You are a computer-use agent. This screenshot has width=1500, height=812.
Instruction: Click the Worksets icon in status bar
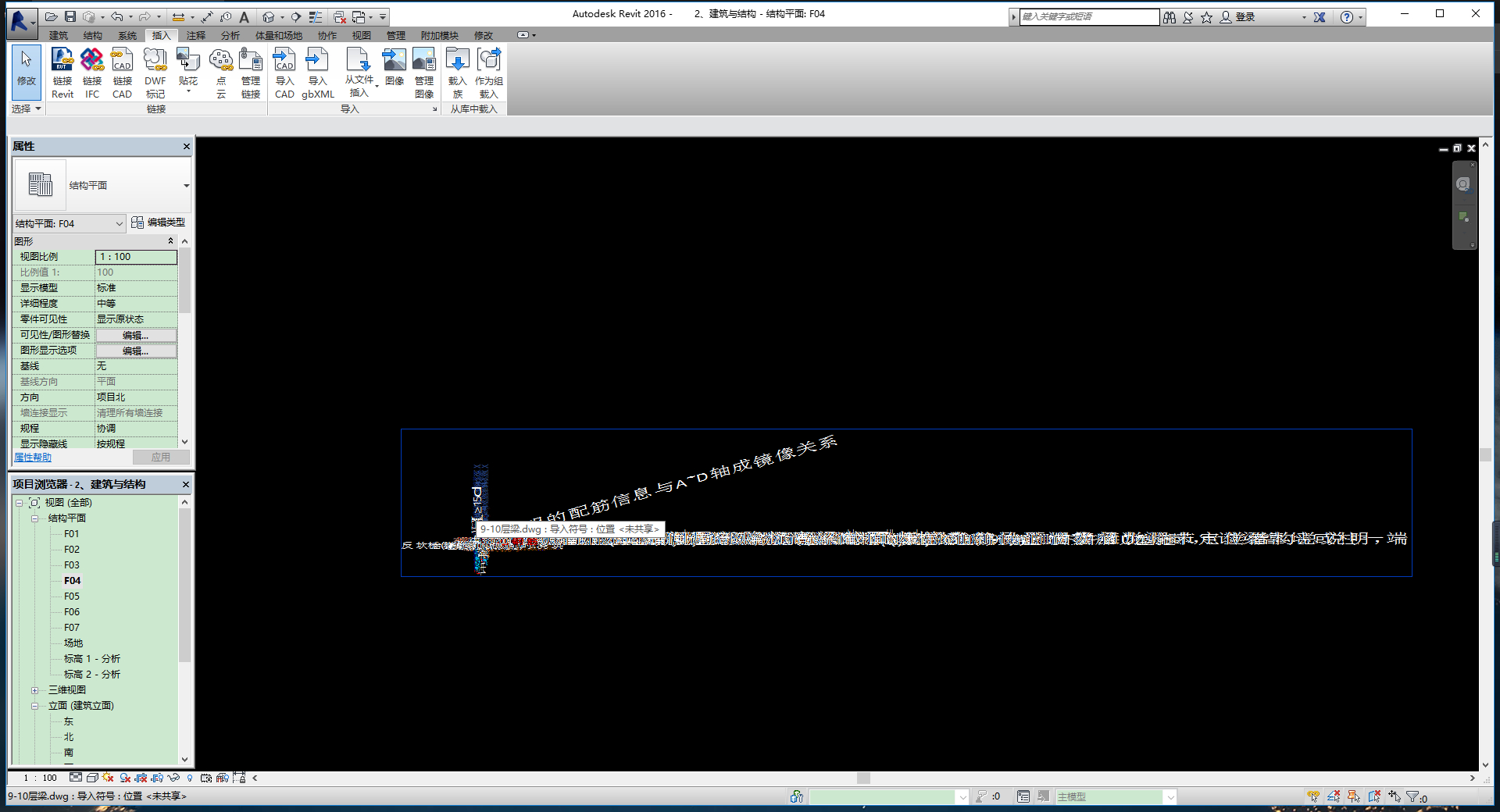(796, 796)
